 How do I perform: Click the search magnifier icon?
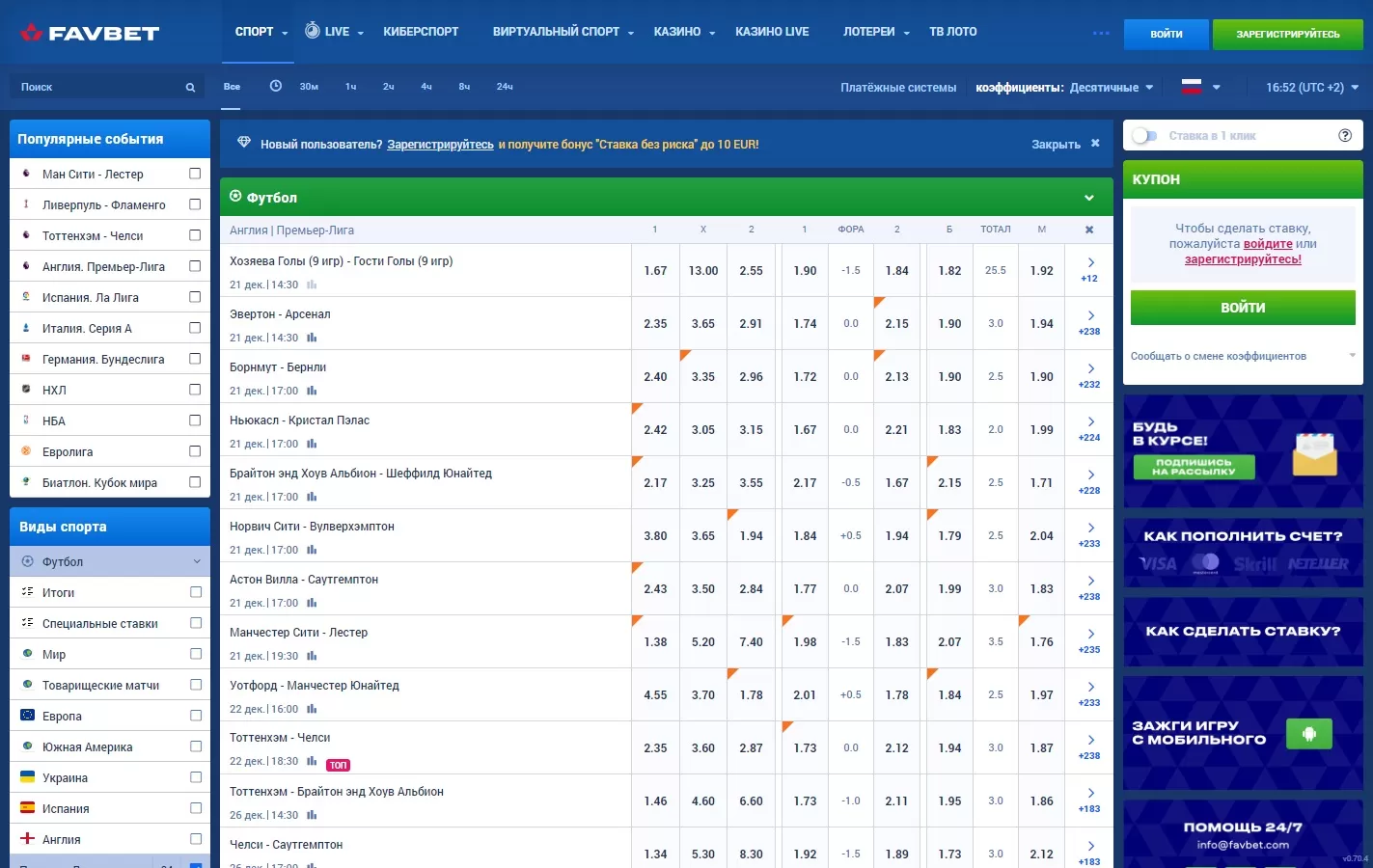coord(190,88)
